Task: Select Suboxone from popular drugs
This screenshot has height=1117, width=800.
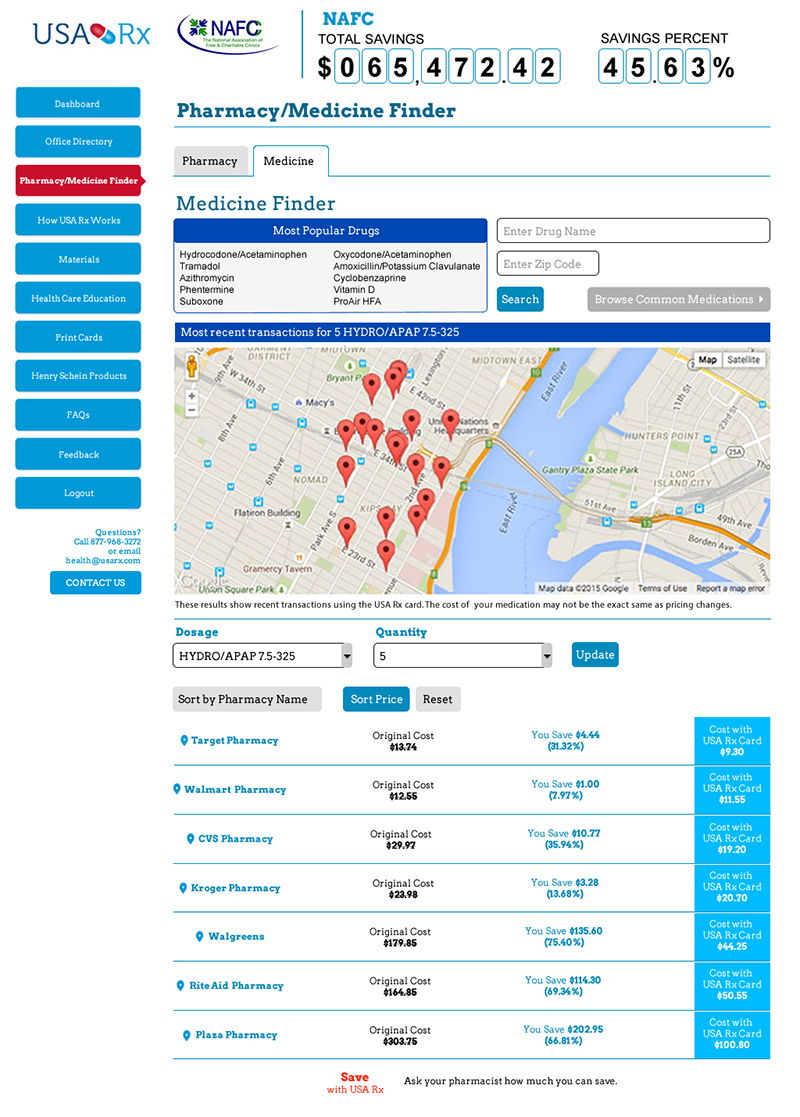Action: [201, 301]
